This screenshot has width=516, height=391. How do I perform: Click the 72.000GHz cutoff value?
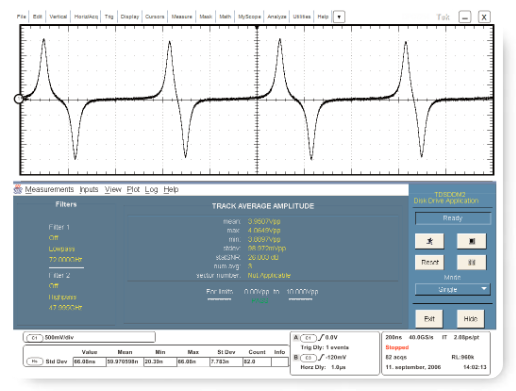click(x=65, y=259)
